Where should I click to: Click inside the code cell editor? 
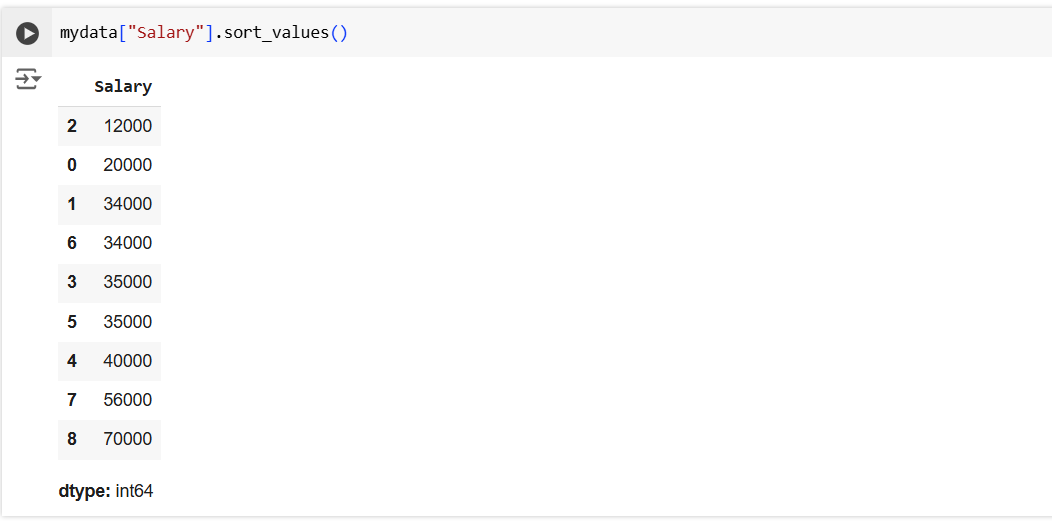click(x=600, y=33)
